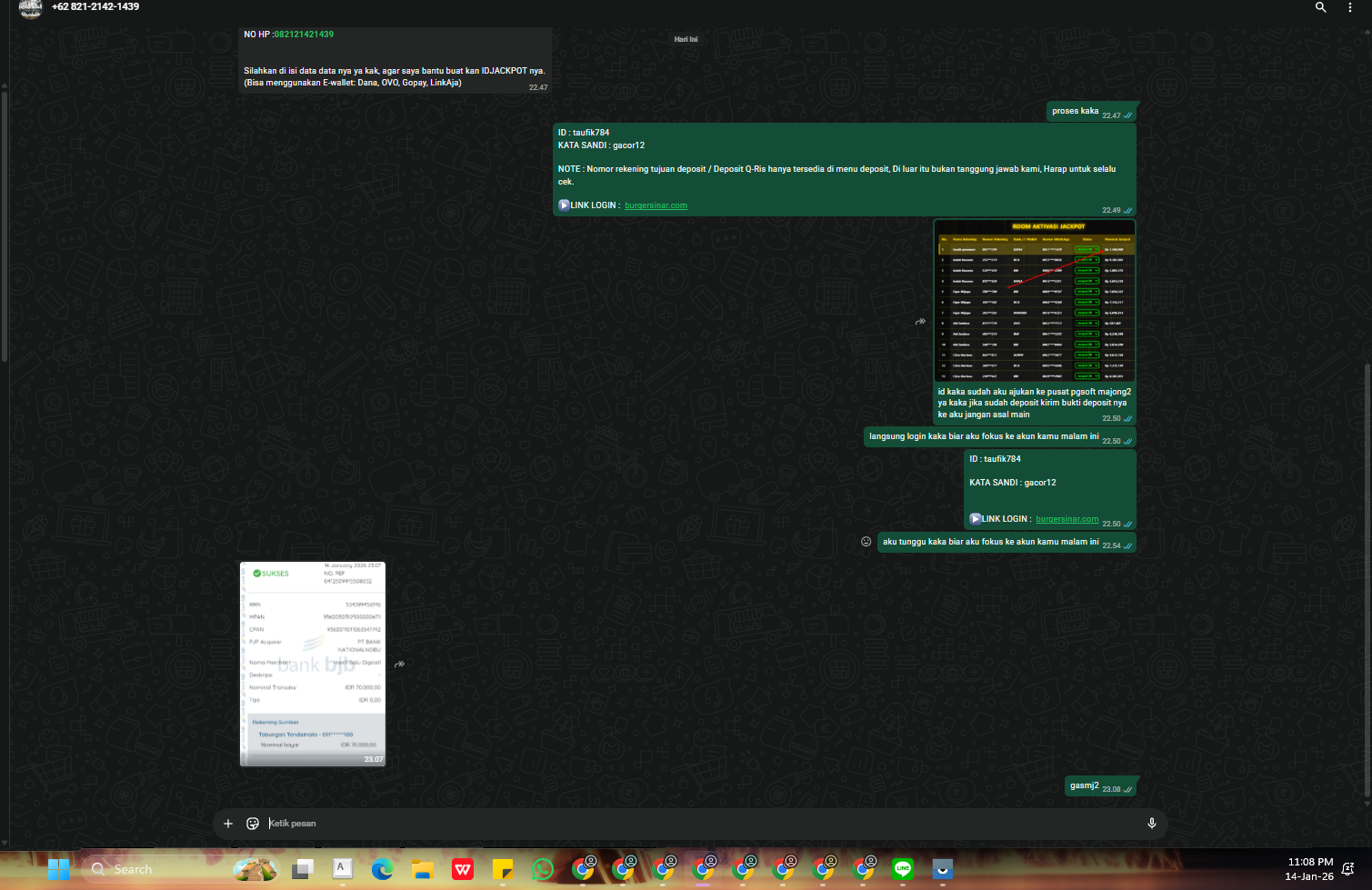React to the 'aku tunggu kaka' message
This screenshot has width=1372, height=890.
coord(866,542)
